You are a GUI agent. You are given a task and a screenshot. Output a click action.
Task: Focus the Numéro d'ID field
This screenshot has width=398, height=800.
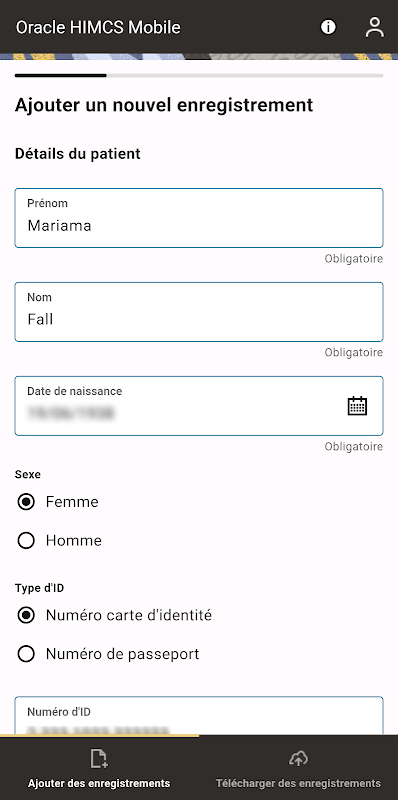[199, 715]
